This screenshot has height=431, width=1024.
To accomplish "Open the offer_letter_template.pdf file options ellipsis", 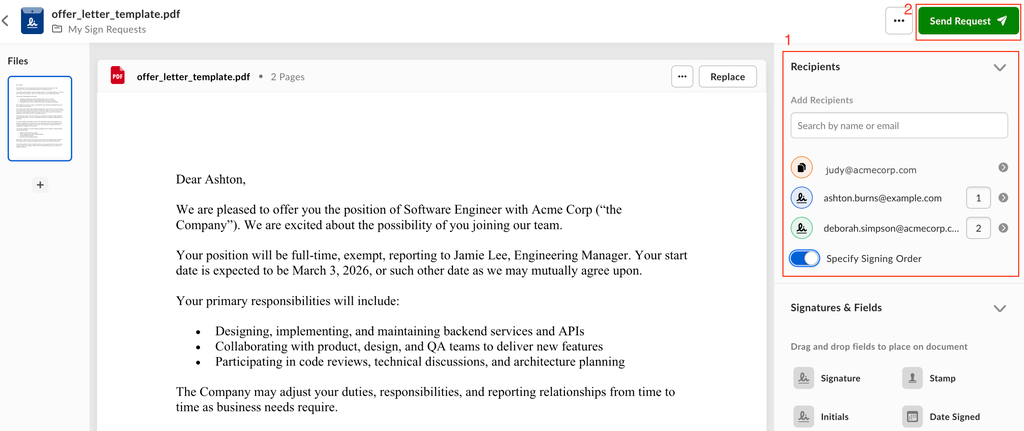I will pyautogui.click(x=682, y=77).
